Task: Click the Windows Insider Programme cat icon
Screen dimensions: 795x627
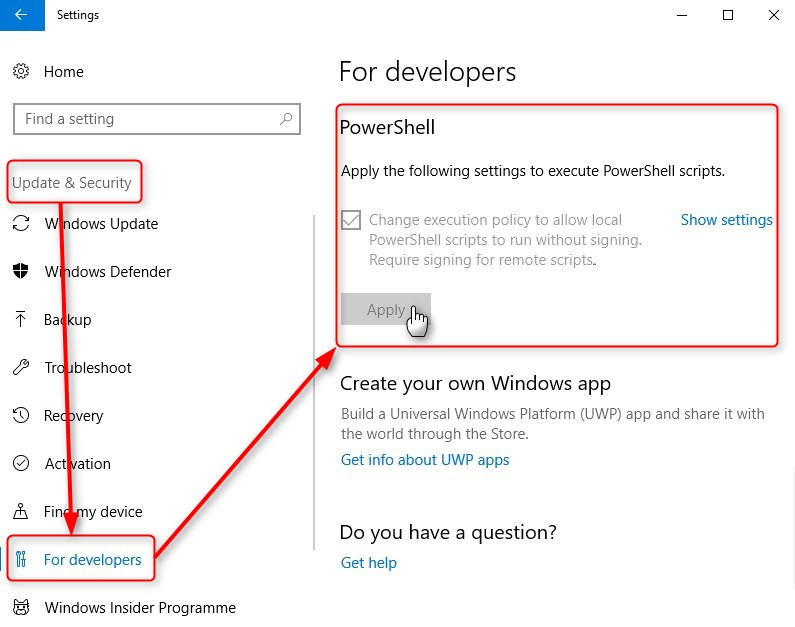Action: [21, 607]
